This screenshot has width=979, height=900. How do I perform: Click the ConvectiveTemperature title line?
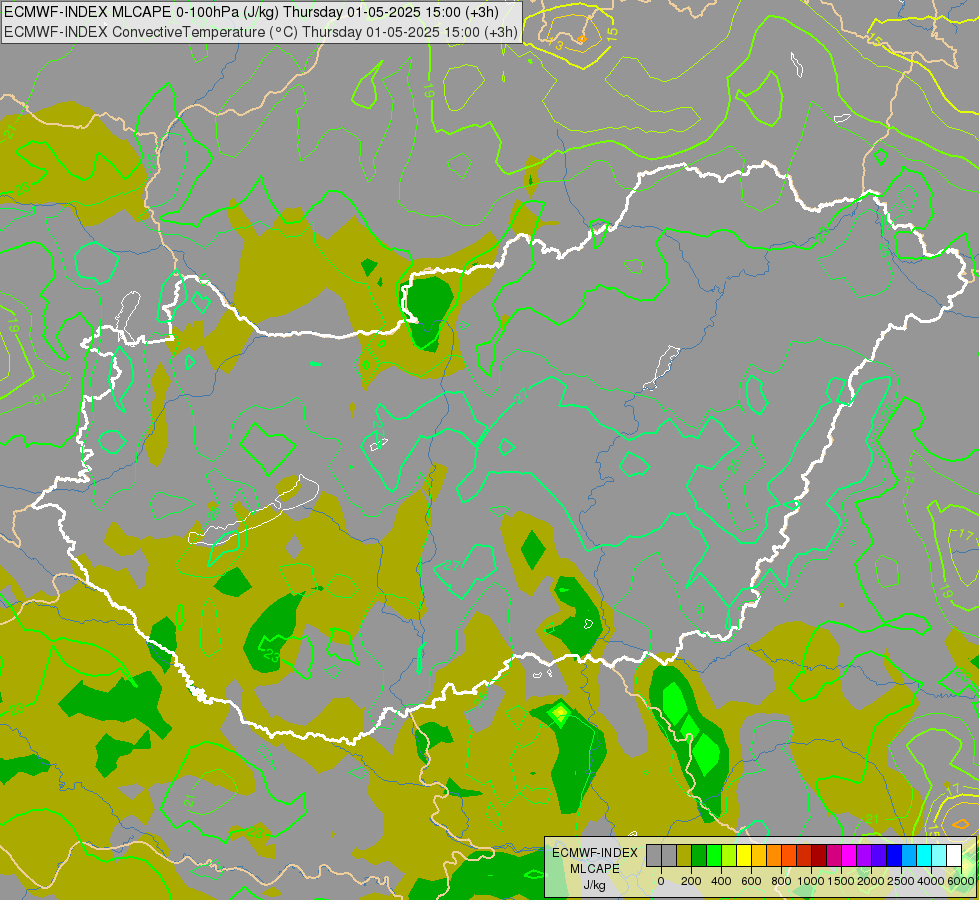pyautogui.click(x=260, y=32)
